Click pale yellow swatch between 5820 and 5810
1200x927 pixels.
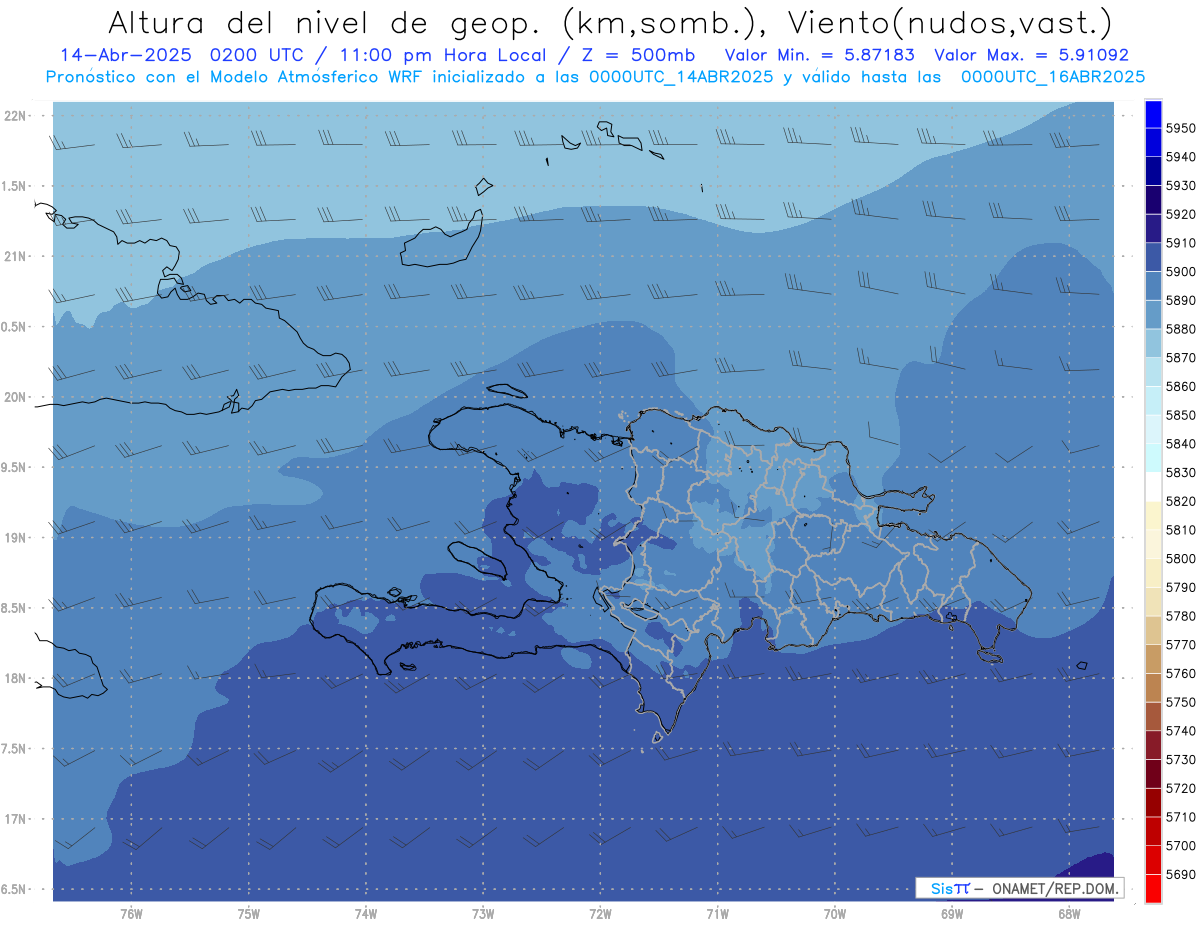1153,515
